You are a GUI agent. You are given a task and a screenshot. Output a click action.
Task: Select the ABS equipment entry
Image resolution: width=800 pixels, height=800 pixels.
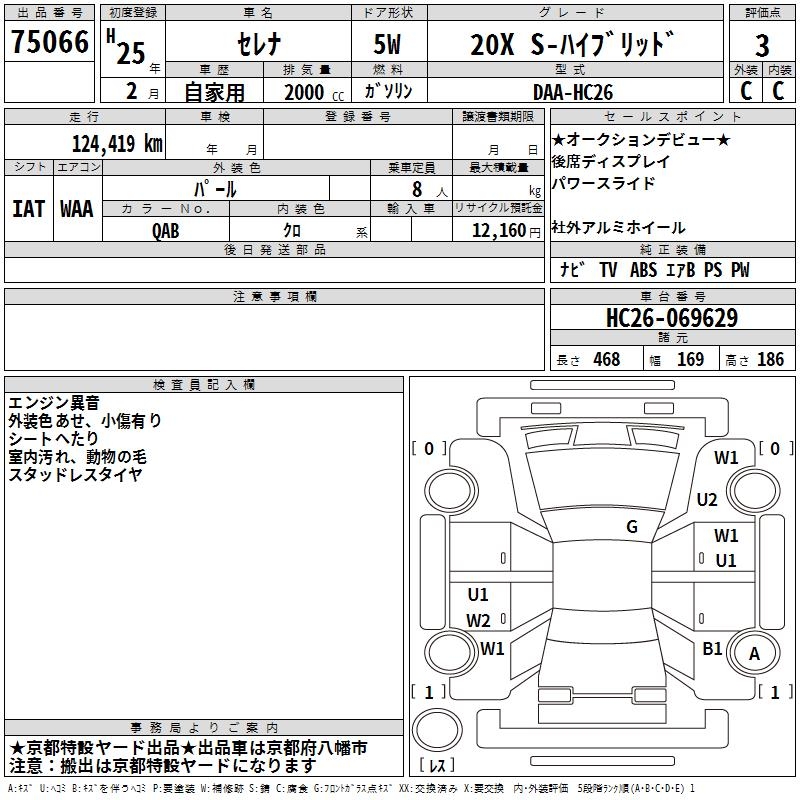(643, 269)
